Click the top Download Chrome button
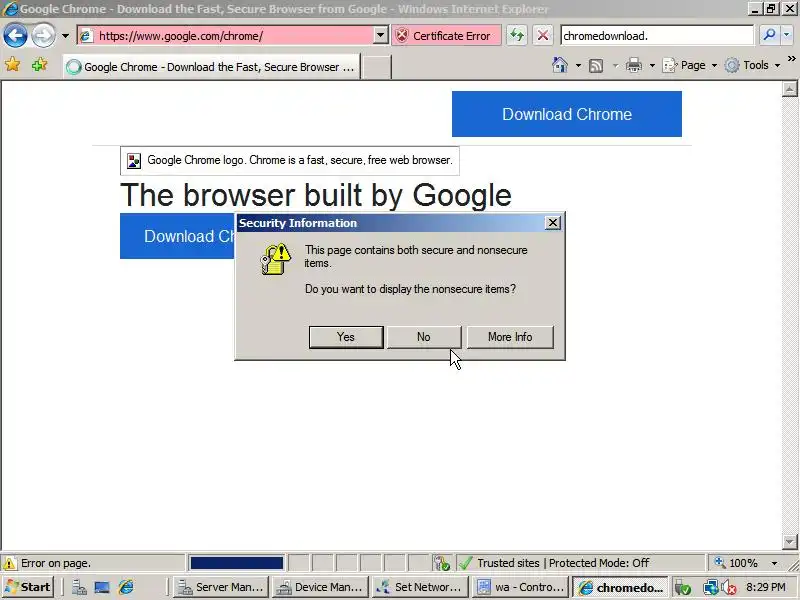 click(567, 114)
